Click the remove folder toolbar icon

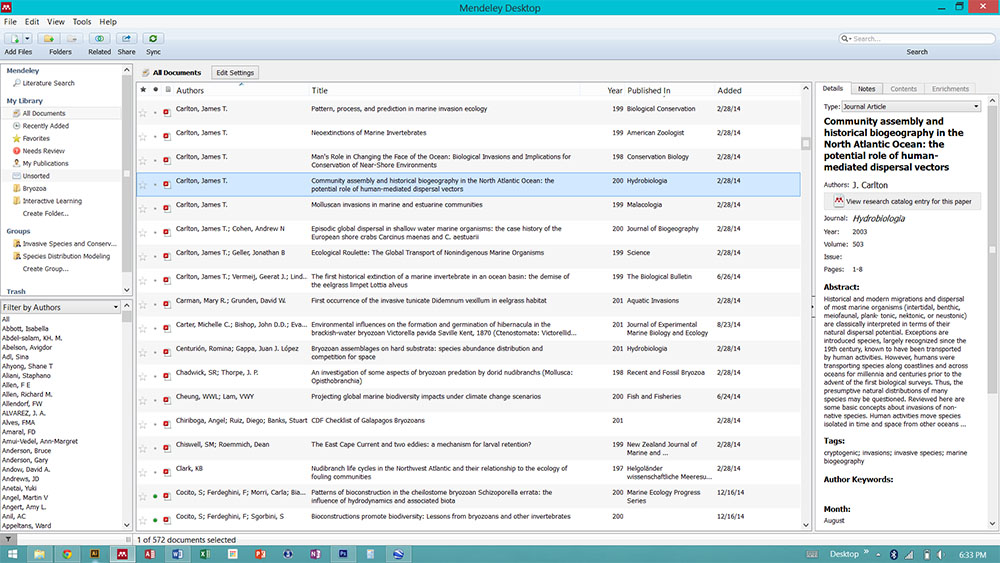(x=72, y=39)
